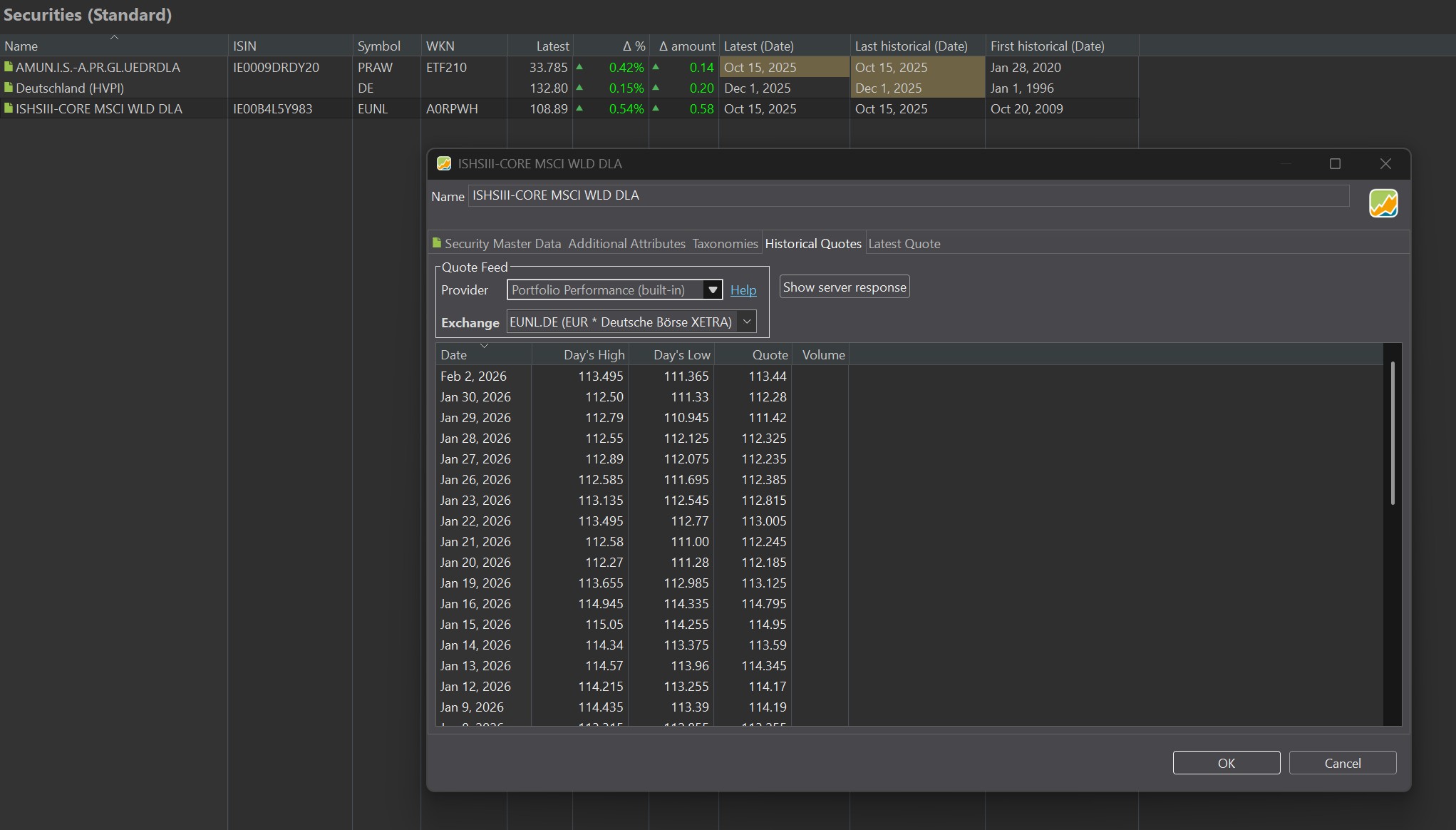Switch to the Latest Quote tab
Screen dimensions: 1456x830
904,244
